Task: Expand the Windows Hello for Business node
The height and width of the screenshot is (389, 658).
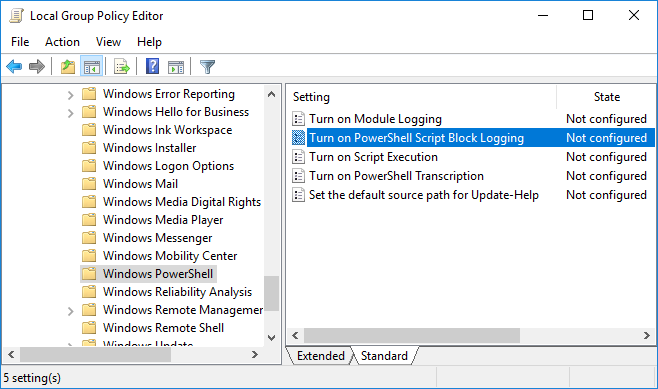Action: tap(70, 113)
